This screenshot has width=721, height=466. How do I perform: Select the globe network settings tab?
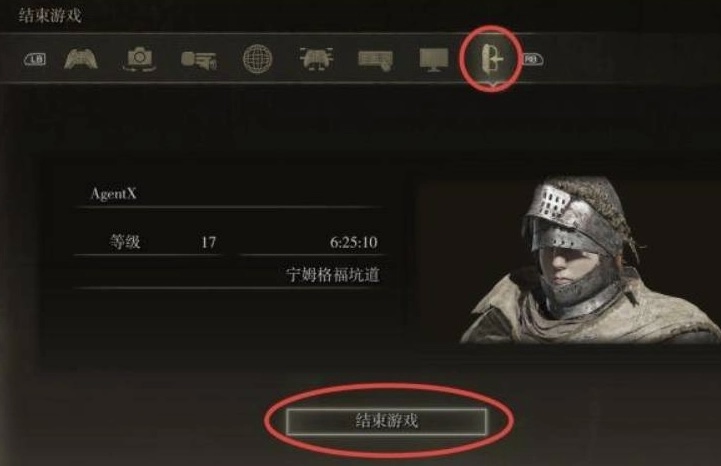tap(257, 59)
